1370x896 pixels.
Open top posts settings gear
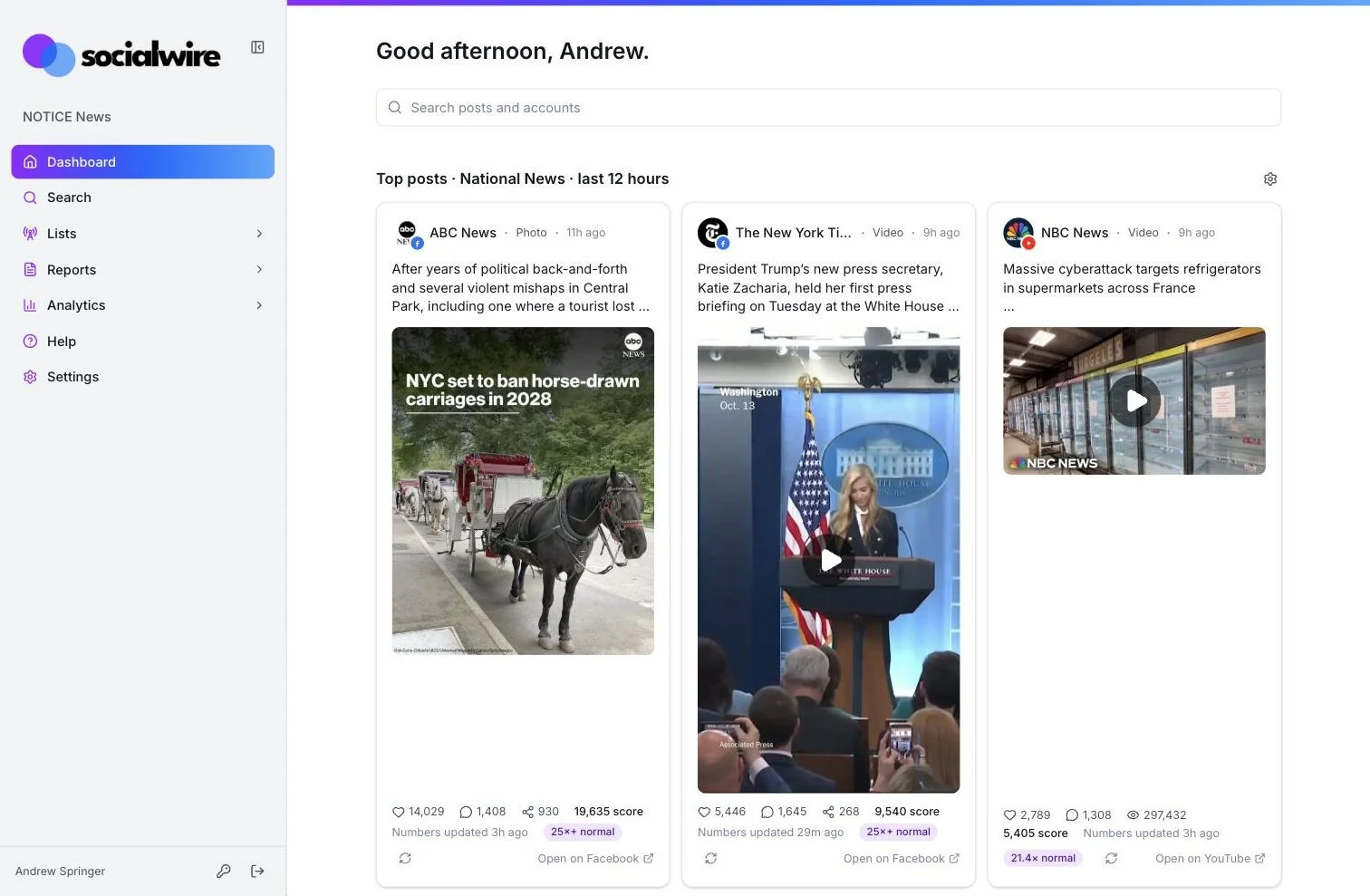(x=1270, y=179)
